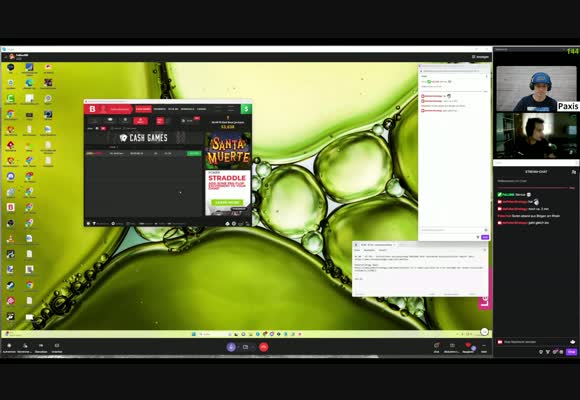
Task: Click the red B logo in the poker lobby
Action: pos(92,109)
